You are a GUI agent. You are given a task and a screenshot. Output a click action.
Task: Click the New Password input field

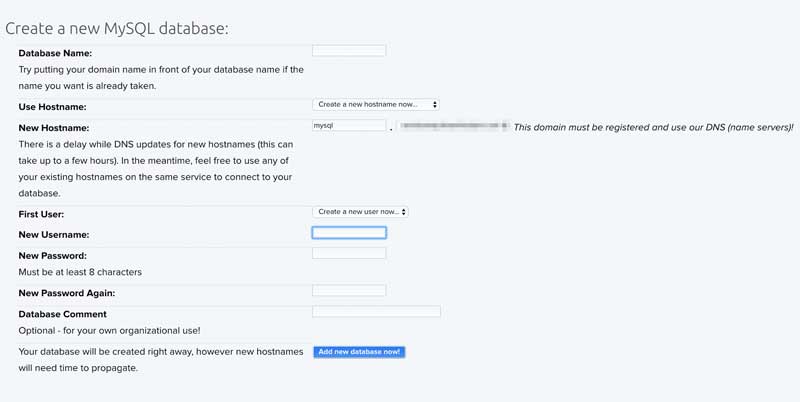349,254
